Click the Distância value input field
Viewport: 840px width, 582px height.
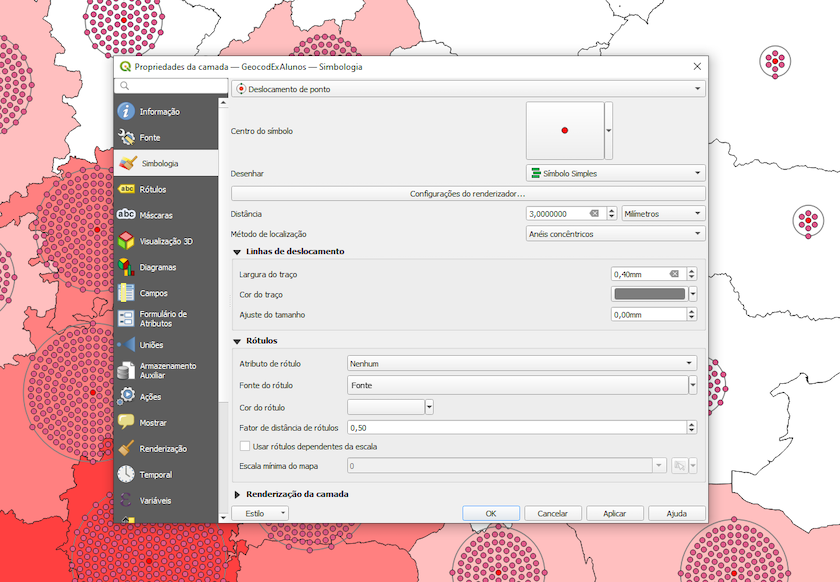point(557,214)
